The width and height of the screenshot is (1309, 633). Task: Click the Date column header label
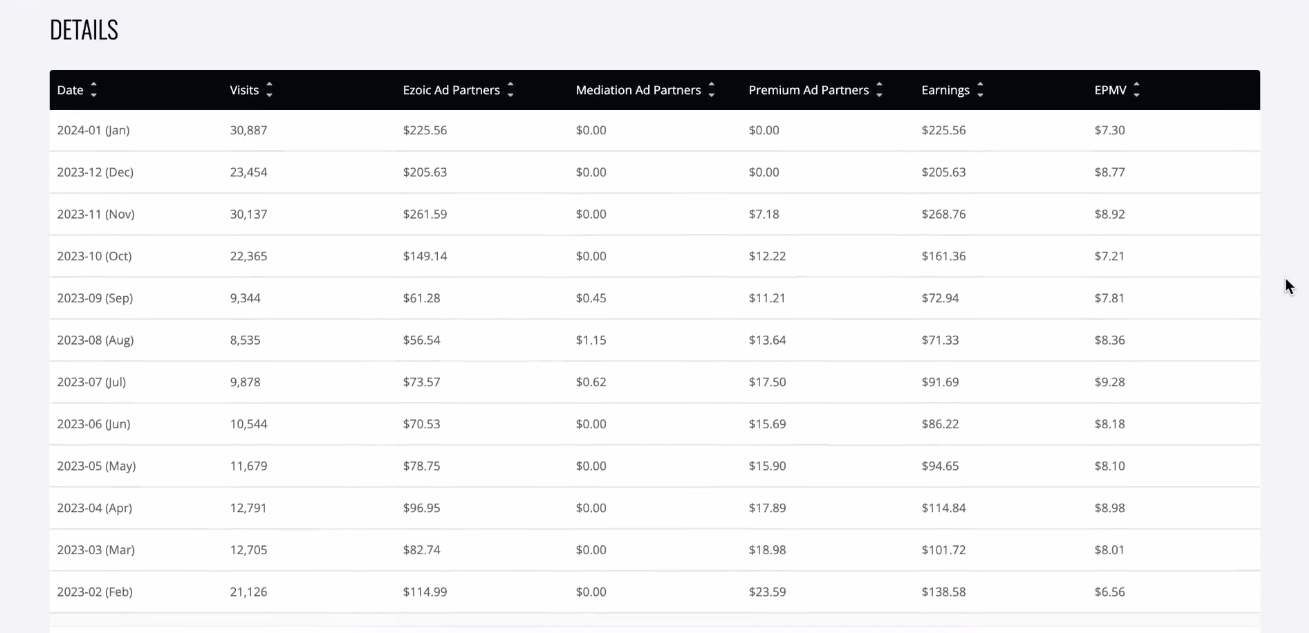(x=70, y=90)
